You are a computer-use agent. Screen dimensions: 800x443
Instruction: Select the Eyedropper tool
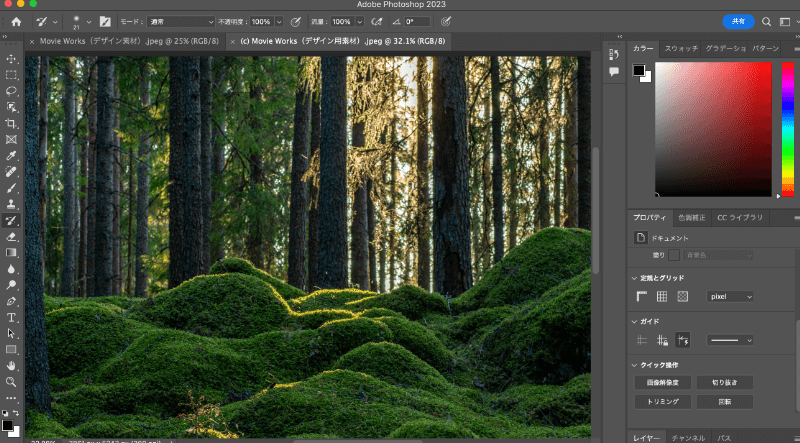pos(11,155)
